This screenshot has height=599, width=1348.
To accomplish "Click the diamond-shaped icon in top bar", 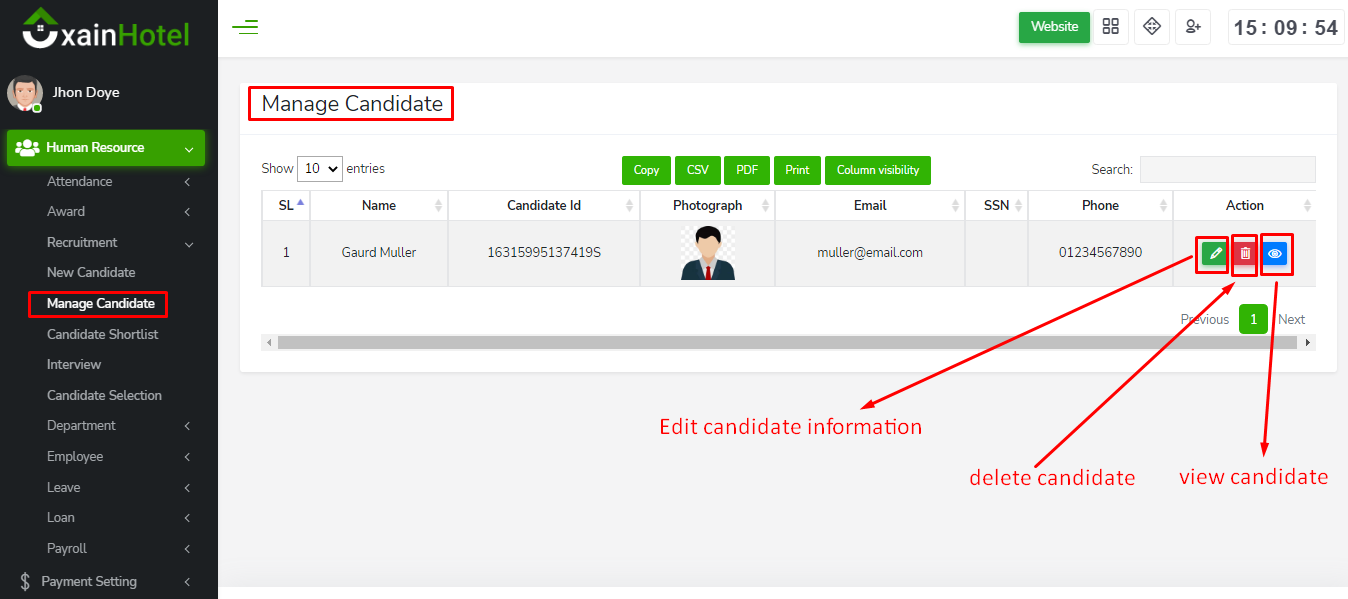I will pos(1151,27).
